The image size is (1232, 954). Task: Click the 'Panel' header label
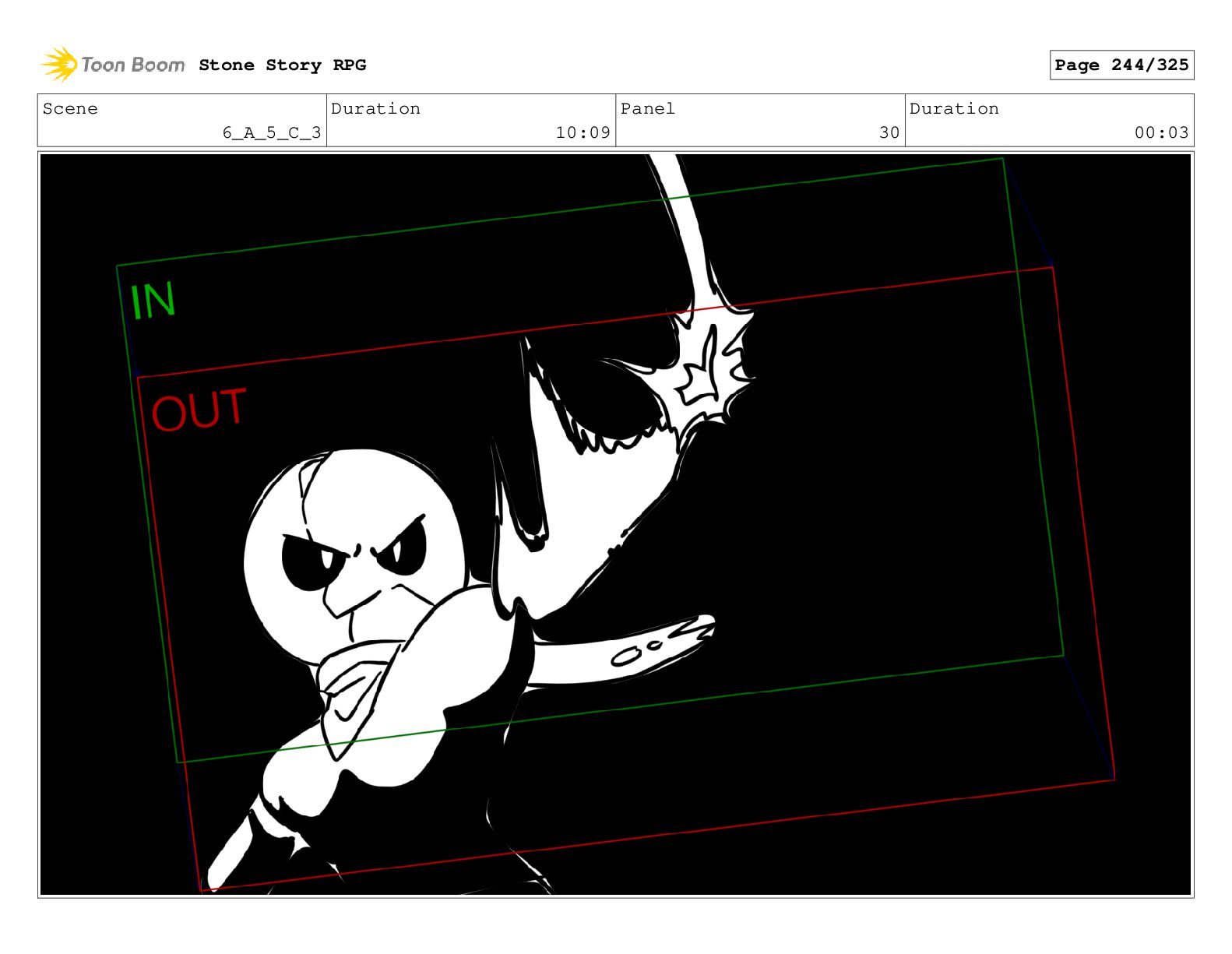click(647, 109)
